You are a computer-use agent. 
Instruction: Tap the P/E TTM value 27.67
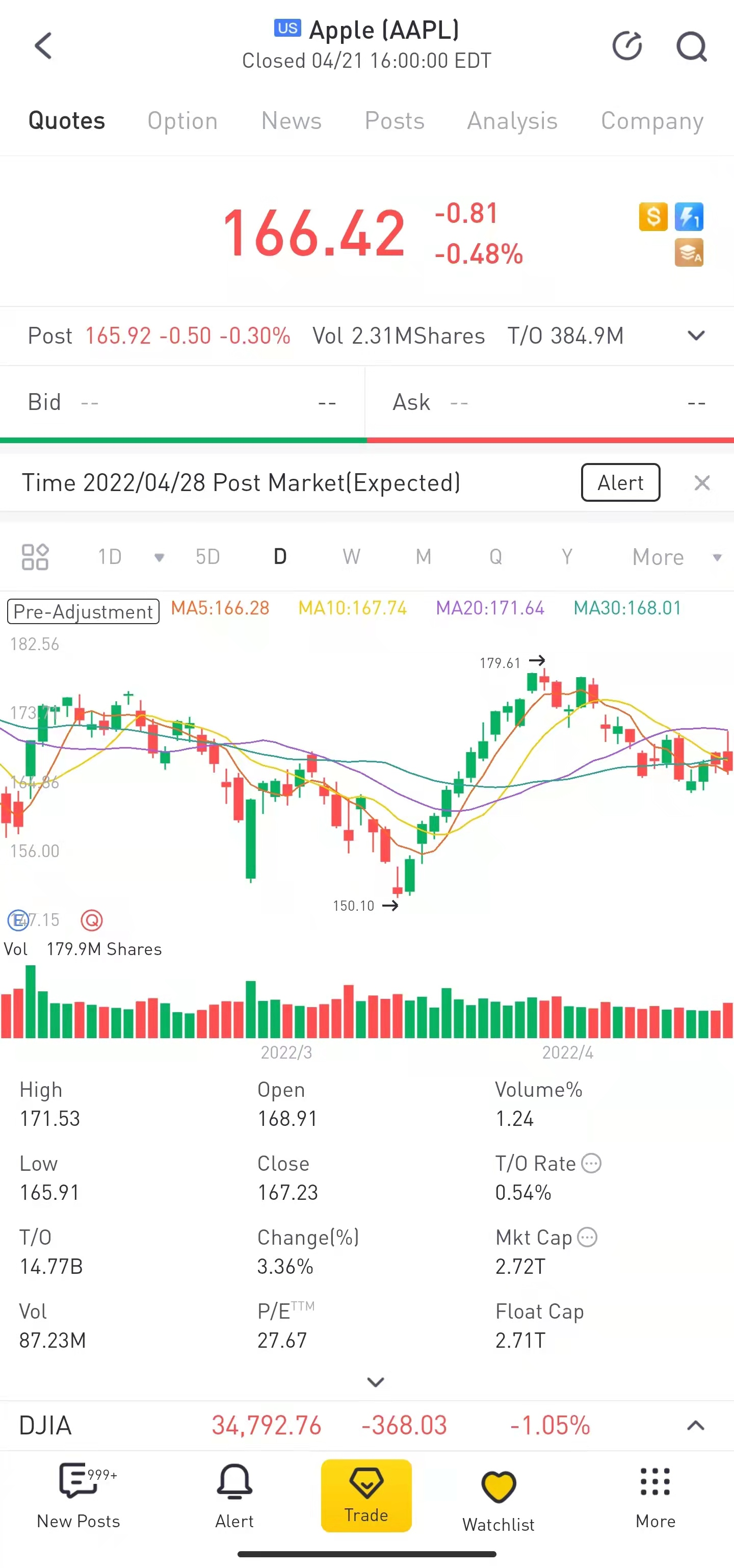pos(282,1340)
